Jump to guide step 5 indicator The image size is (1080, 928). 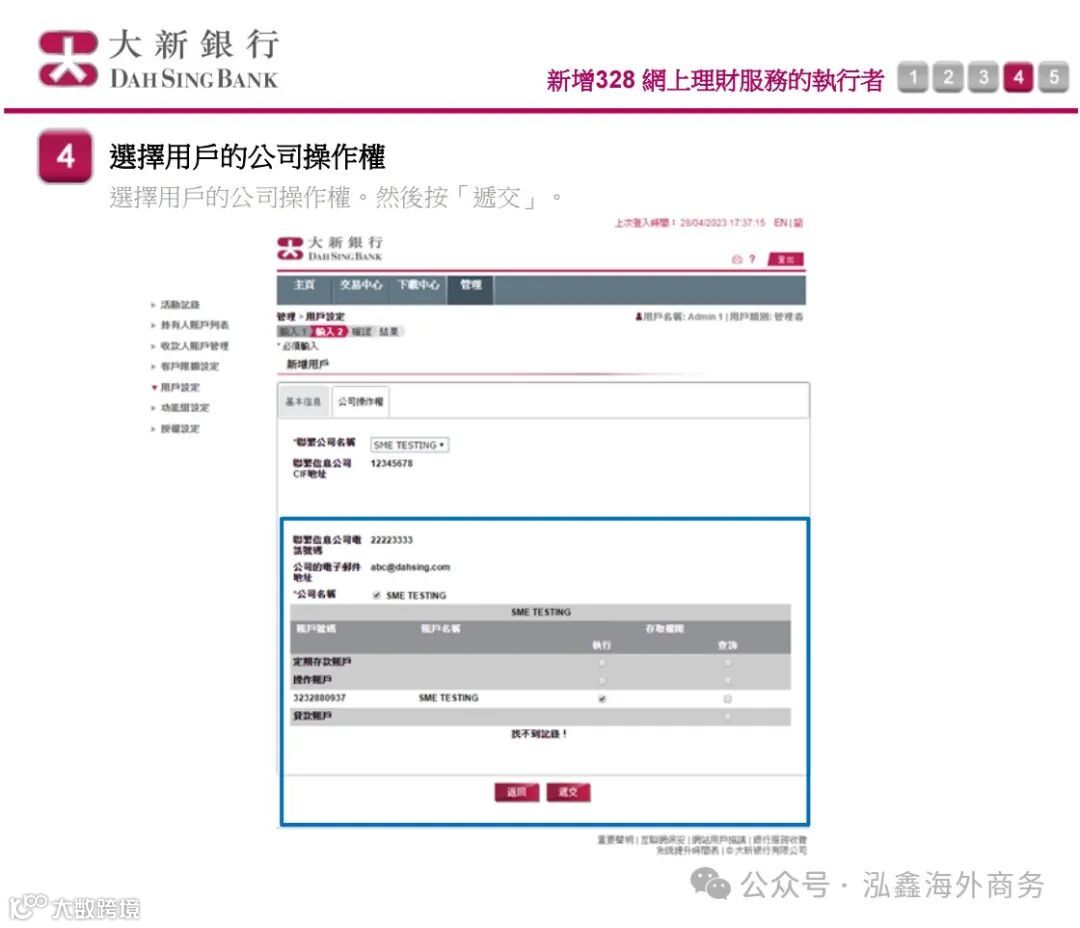click(x=1054, y=76)
